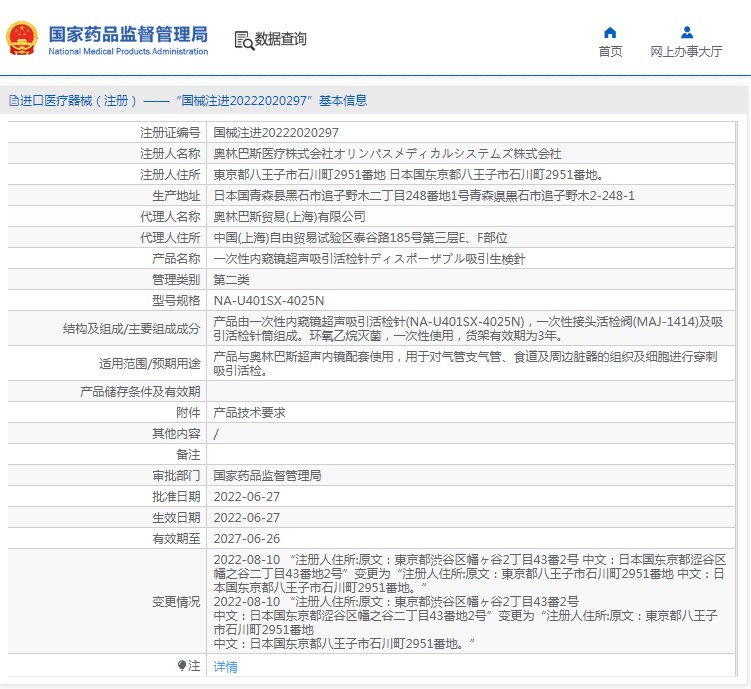The width and height of the screenshot is (751, 689).
Task: Click the national emblem logo
Action: [x=22, y=39]
